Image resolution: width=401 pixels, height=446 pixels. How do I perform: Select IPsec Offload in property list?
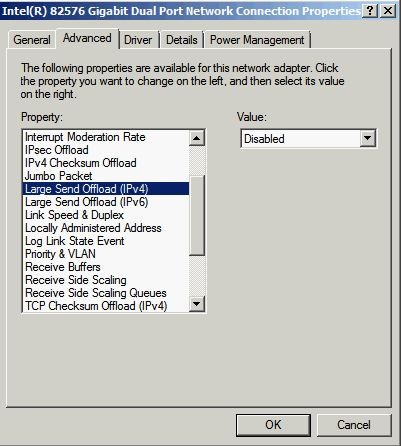(x=106, y=150)
